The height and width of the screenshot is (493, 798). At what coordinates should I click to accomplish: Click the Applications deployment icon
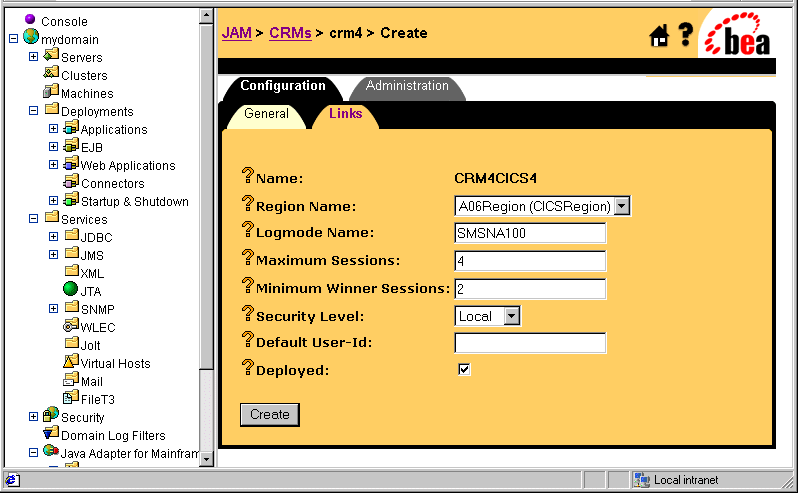pyautogui.click(x=71, y=127)
